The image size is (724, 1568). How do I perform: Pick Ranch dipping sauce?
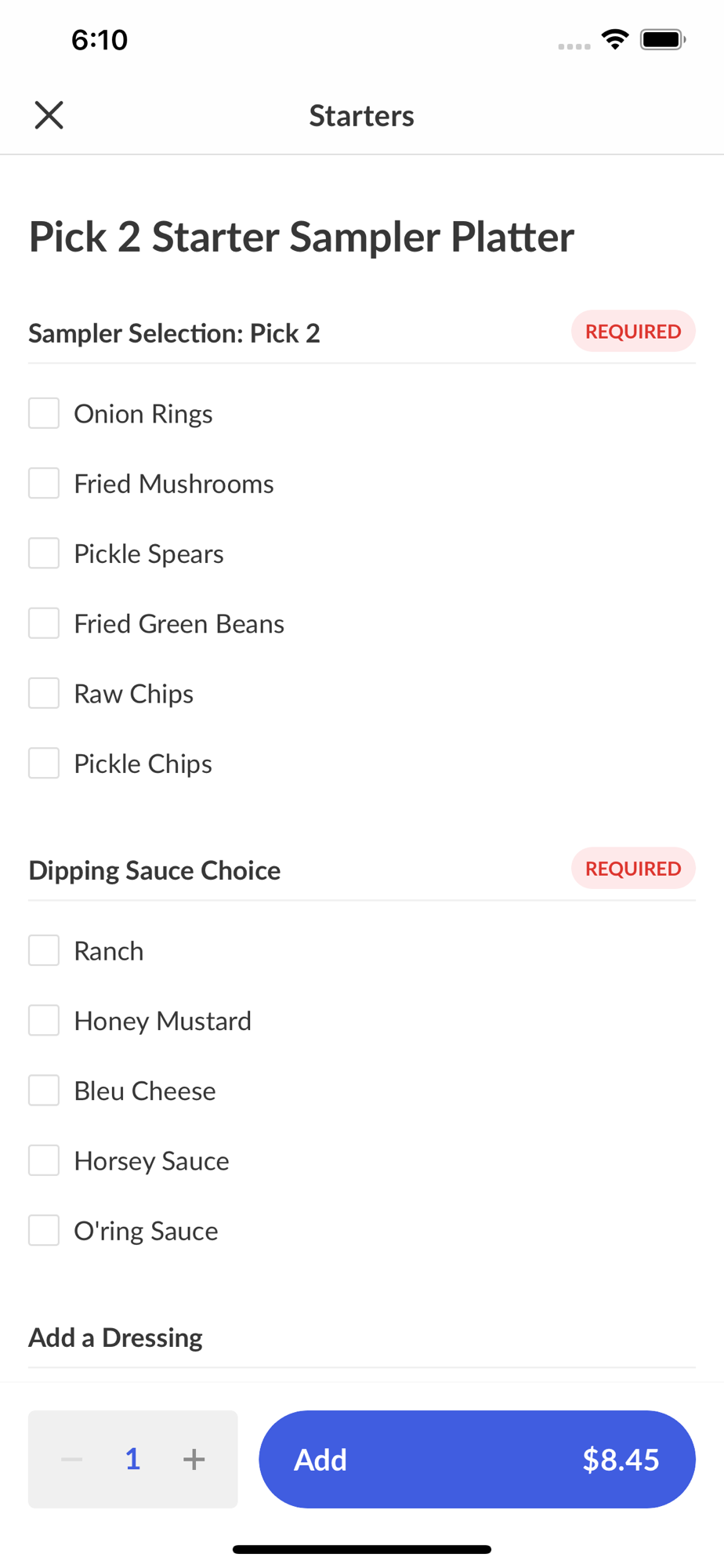pyautogui.click(x=44, y=950)
